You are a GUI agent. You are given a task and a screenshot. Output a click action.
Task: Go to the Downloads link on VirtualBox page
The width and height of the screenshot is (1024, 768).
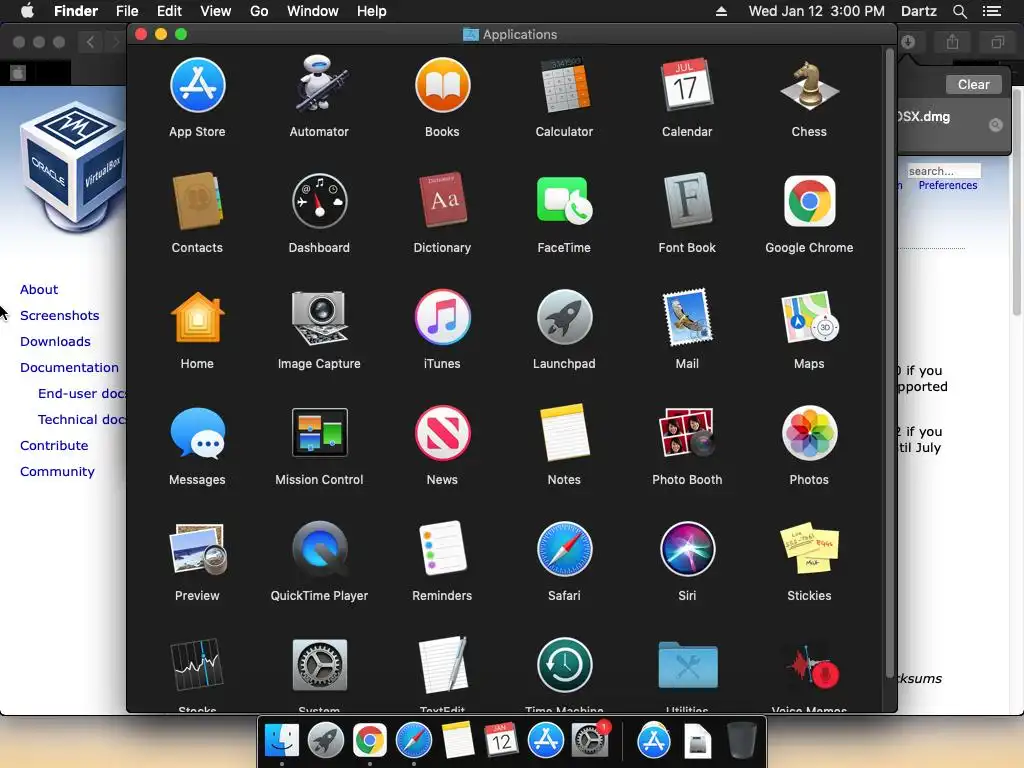(x=55, y=342)
